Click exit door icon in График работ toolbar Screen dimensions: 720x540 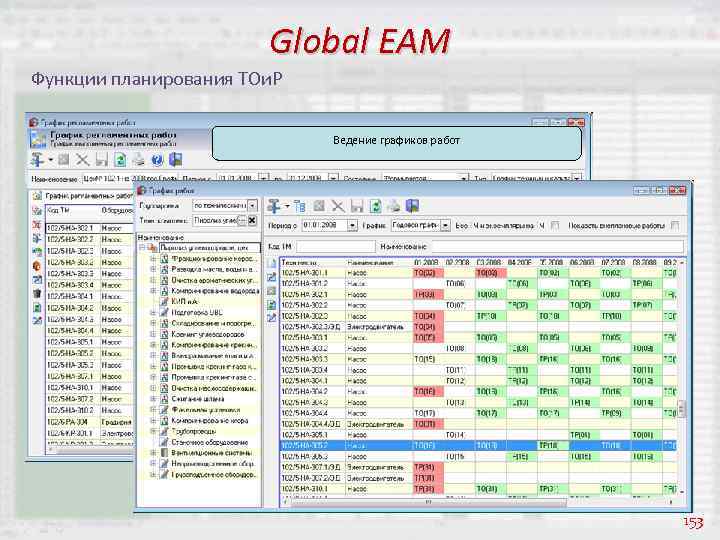click(x=412, y=206)
